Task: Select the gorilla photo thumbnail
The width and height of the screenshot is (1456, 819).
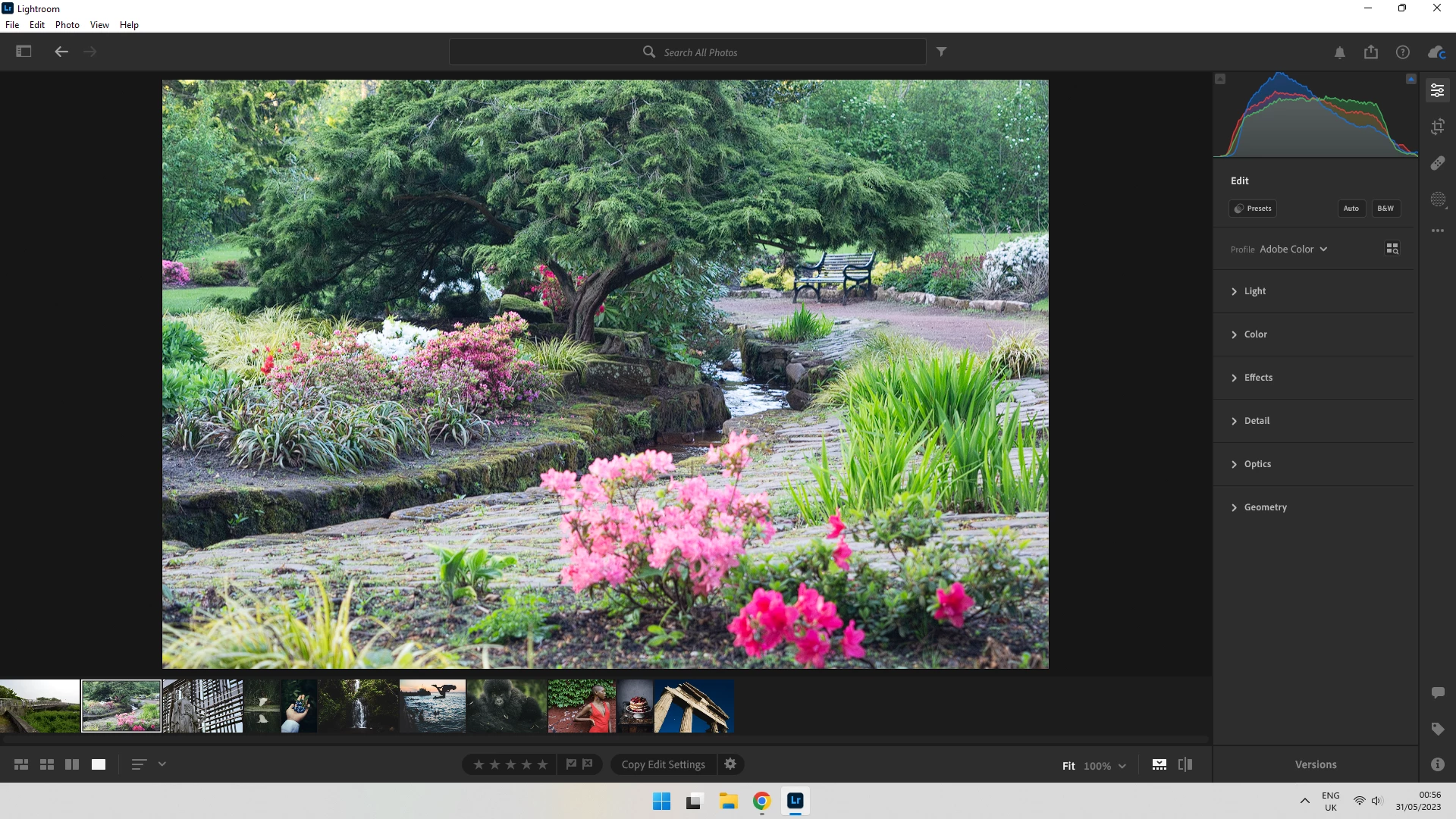Action: (x=506, y=706)
